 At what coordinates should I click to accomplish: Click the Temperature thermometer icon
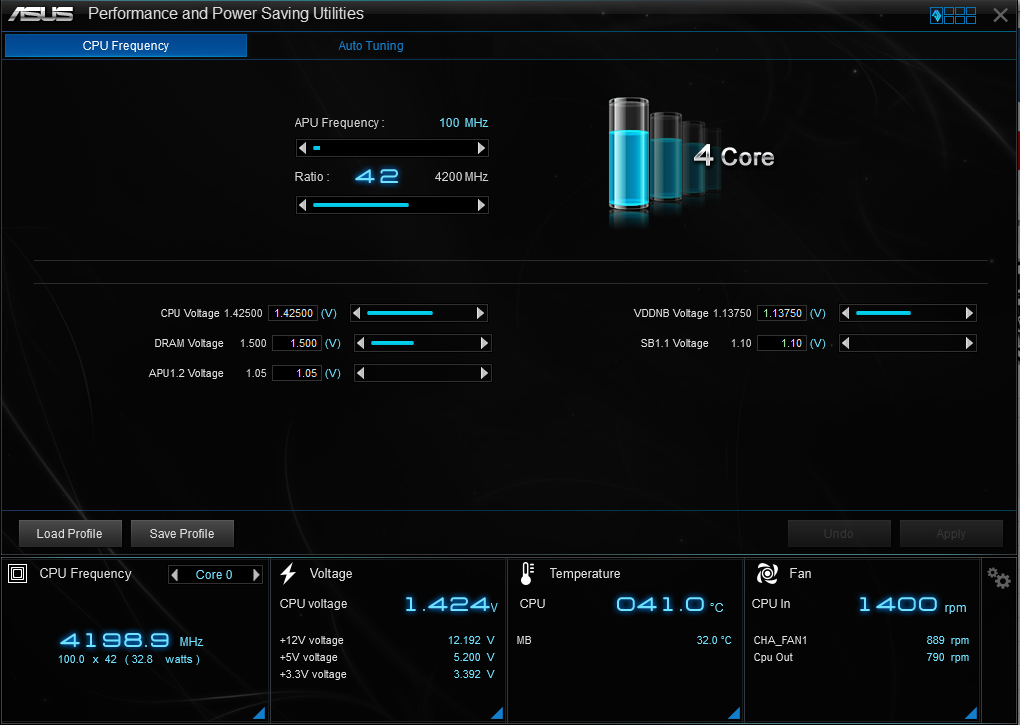(527, 573)
